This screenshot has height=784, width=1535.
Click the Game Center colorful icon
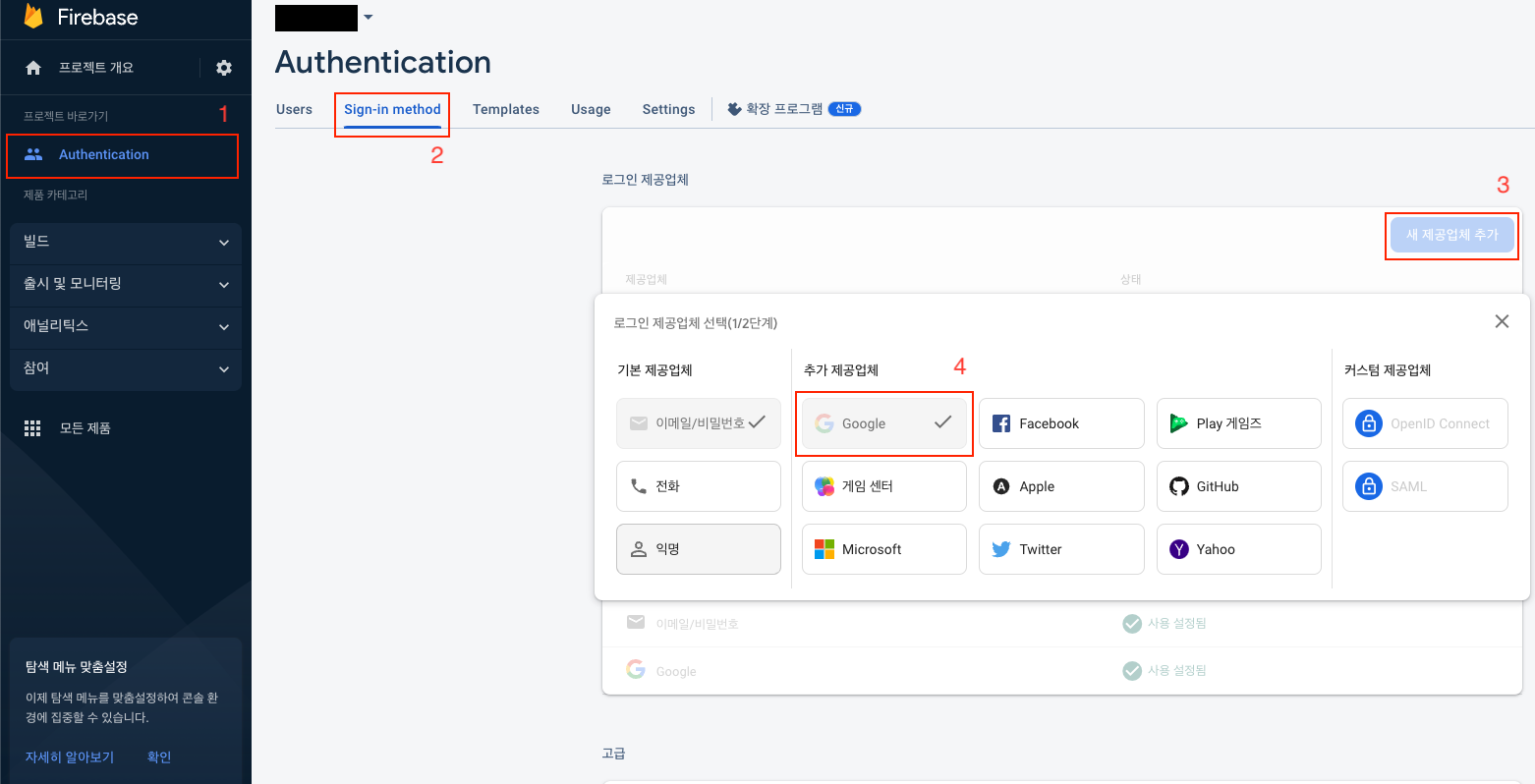click(x=824, y=486)
